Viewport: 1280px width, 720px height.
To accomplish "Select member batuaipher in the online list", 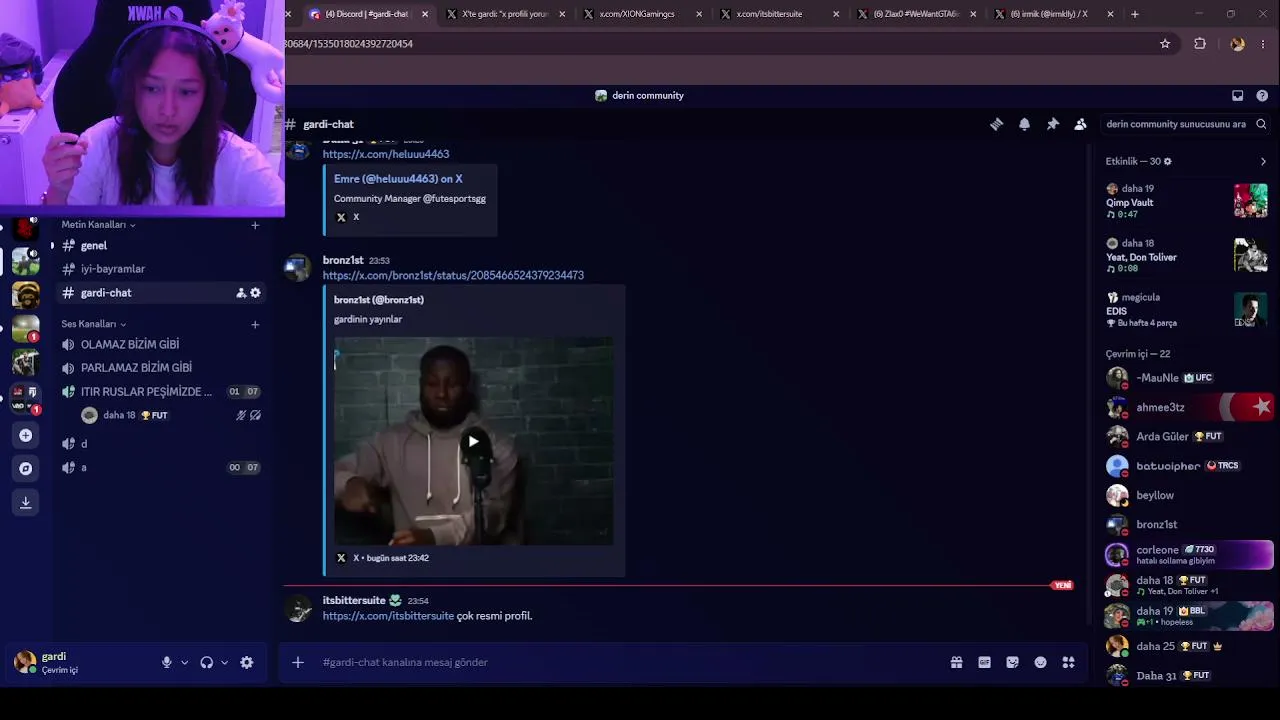I will [x=1187, y=466].
